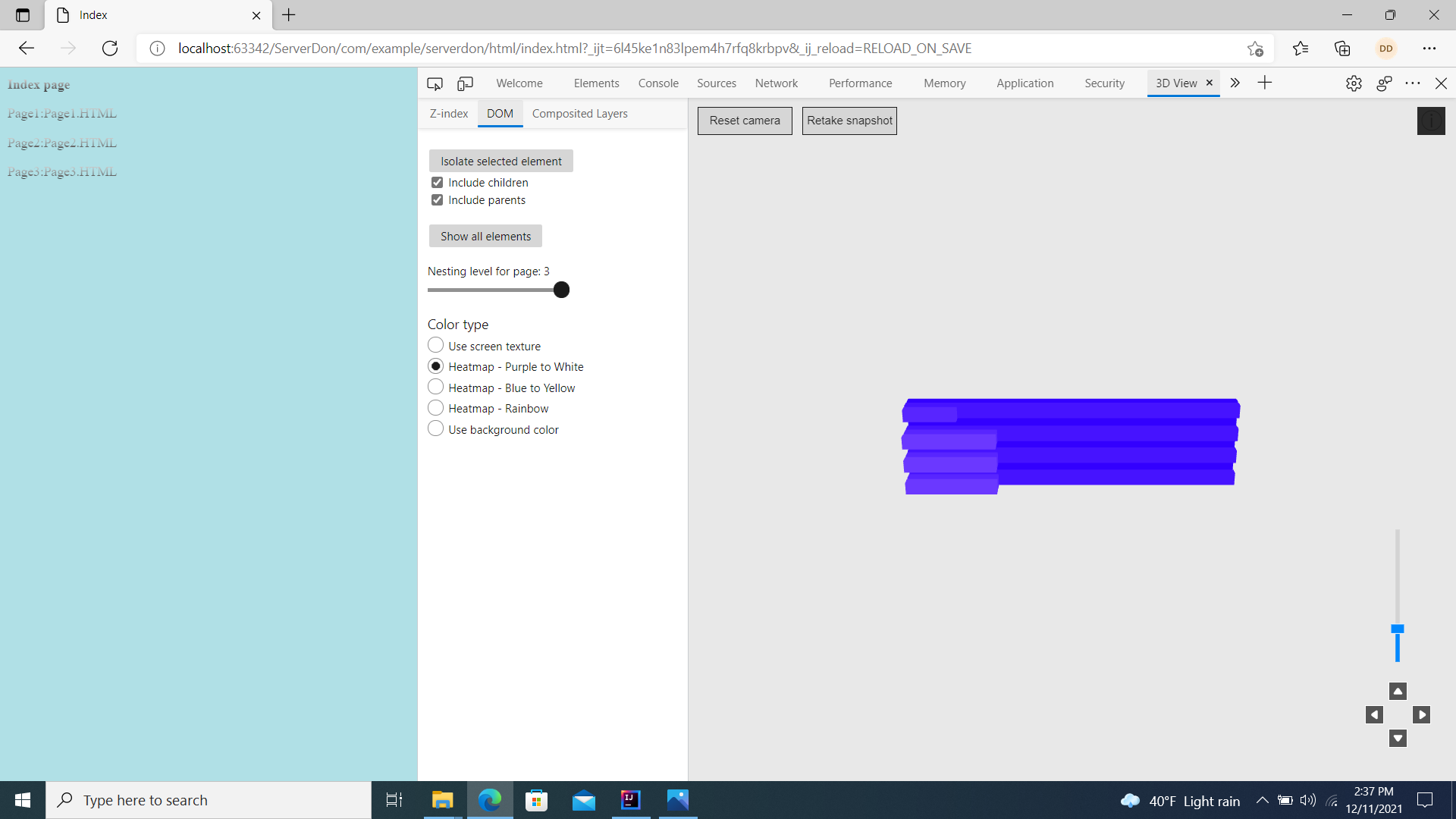Open Page1:Page1.HTML link

tap(62, 114)
